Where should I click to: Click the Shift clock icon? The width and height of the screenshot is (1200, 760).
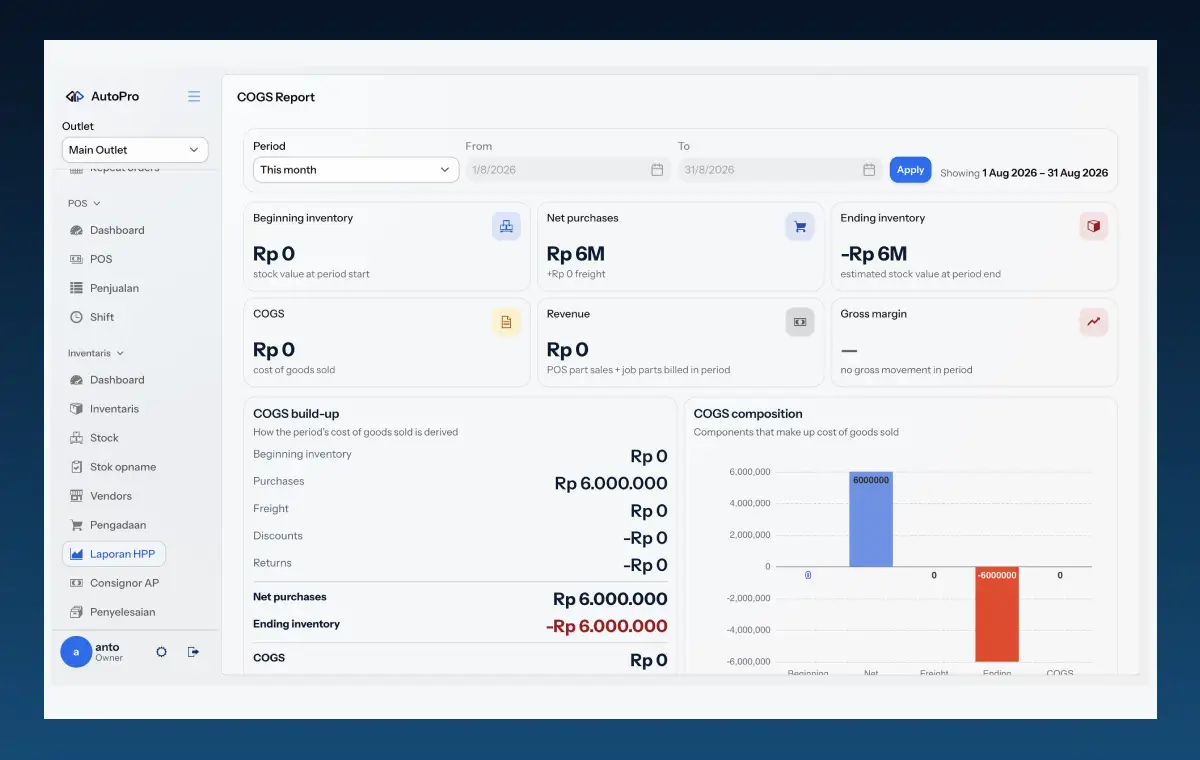pos(76,317)
